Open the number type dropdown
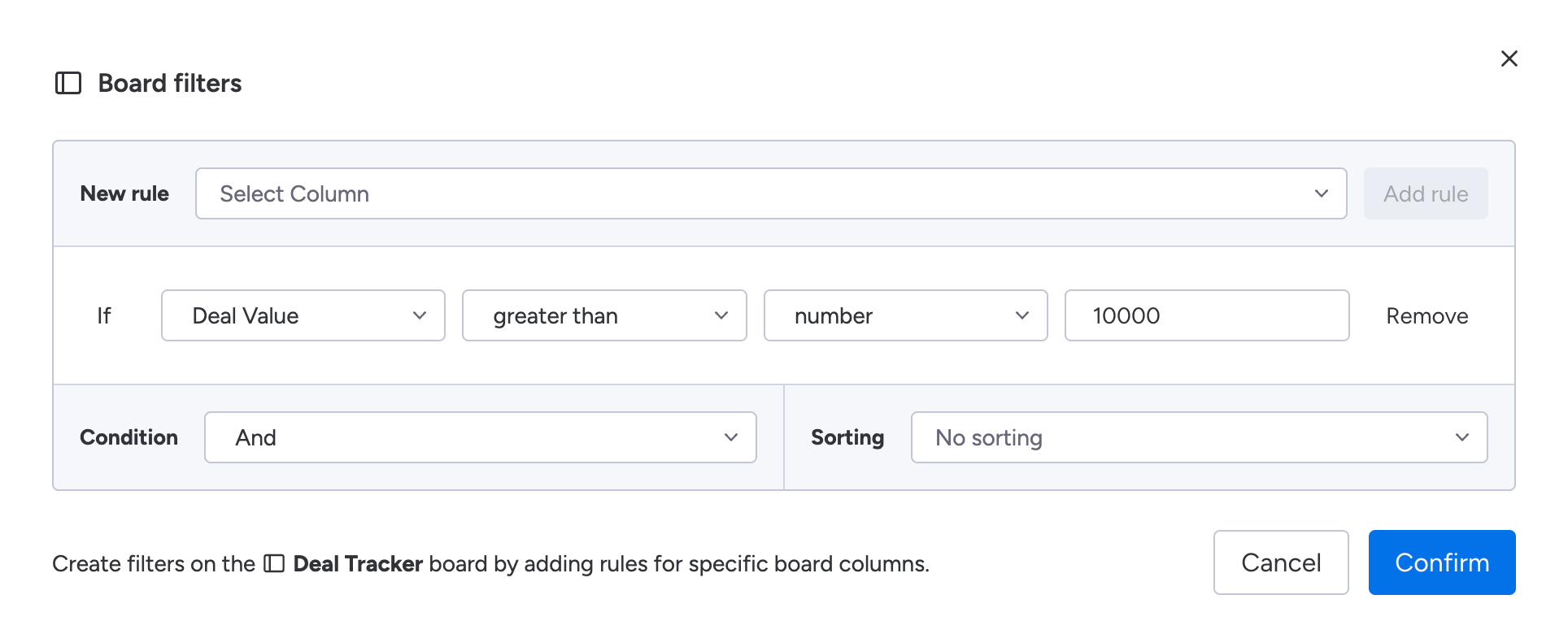This screenshot has width=1568, height=634. click(904, 315)
